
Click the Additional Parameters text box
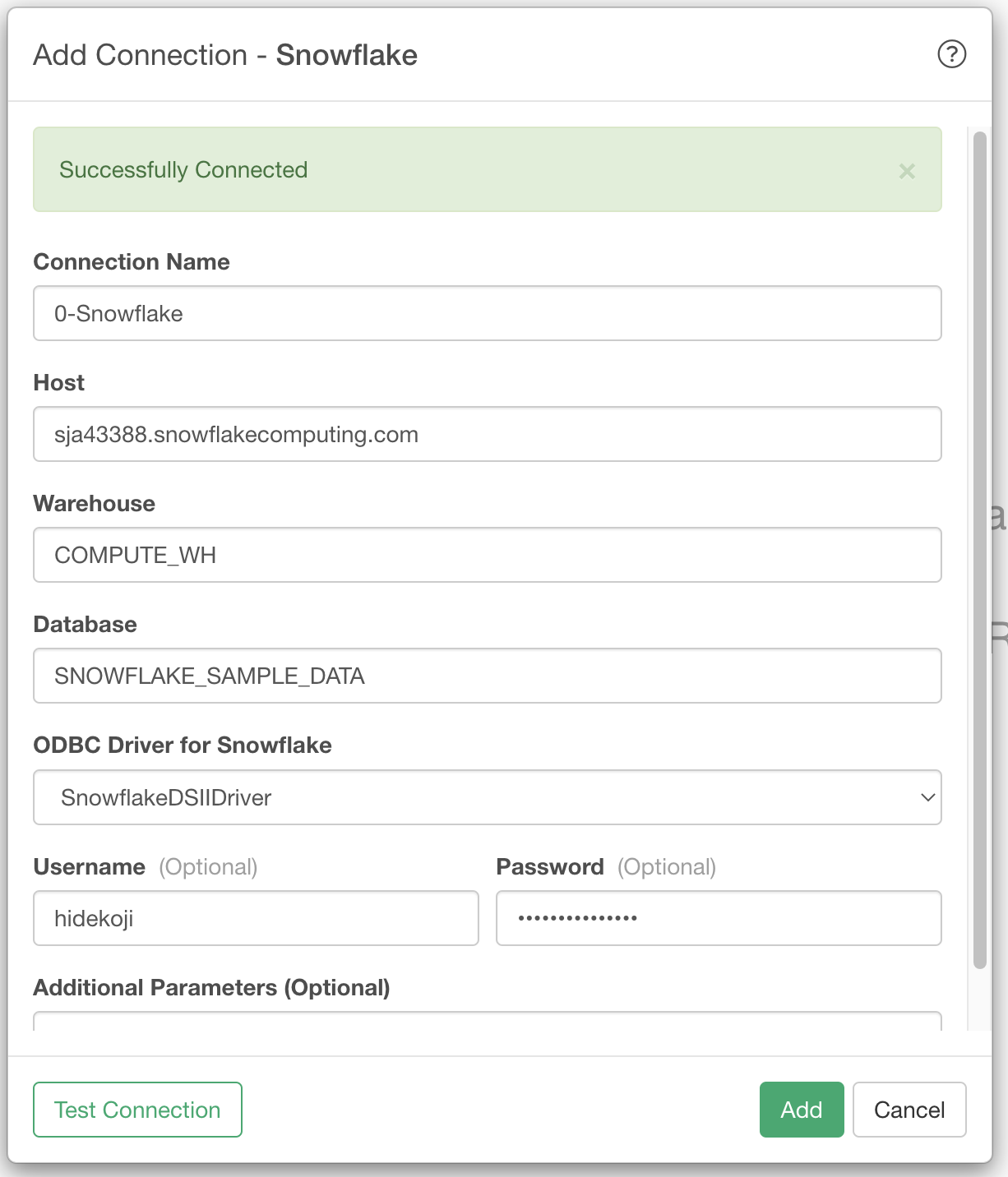(487, 1022)
